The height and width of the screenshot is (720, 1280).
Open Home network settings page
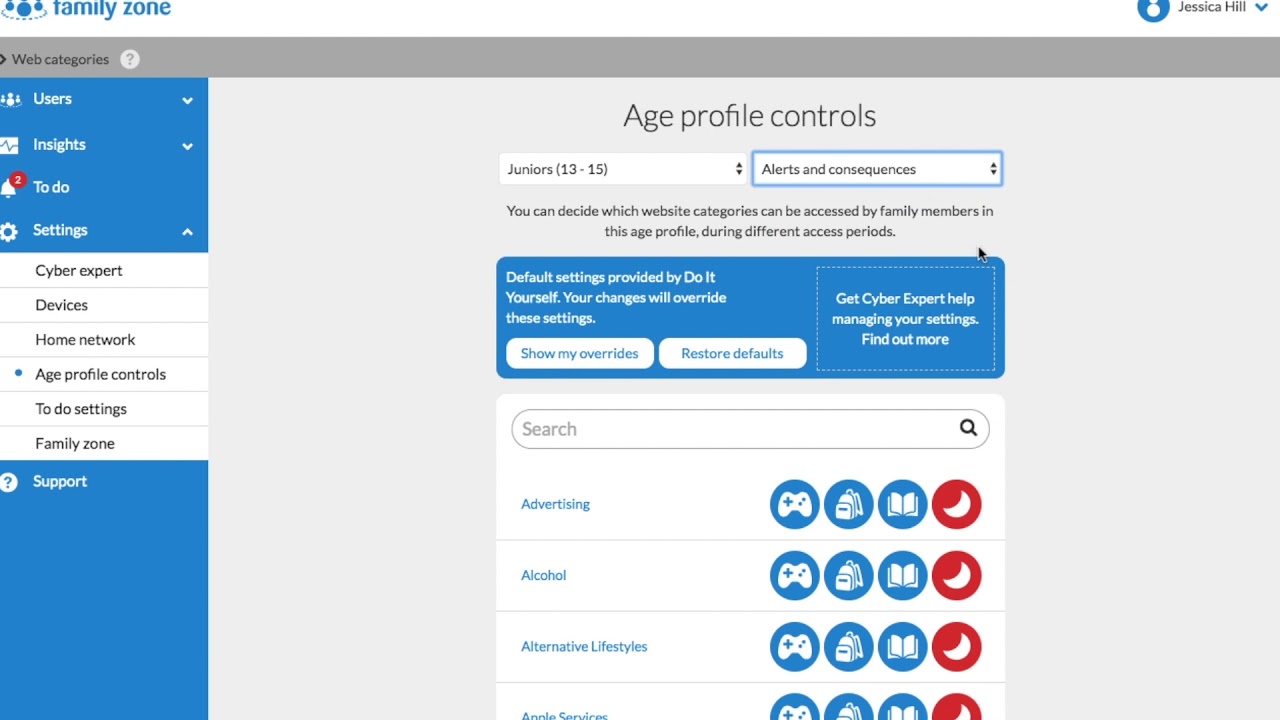coord(85,339)
